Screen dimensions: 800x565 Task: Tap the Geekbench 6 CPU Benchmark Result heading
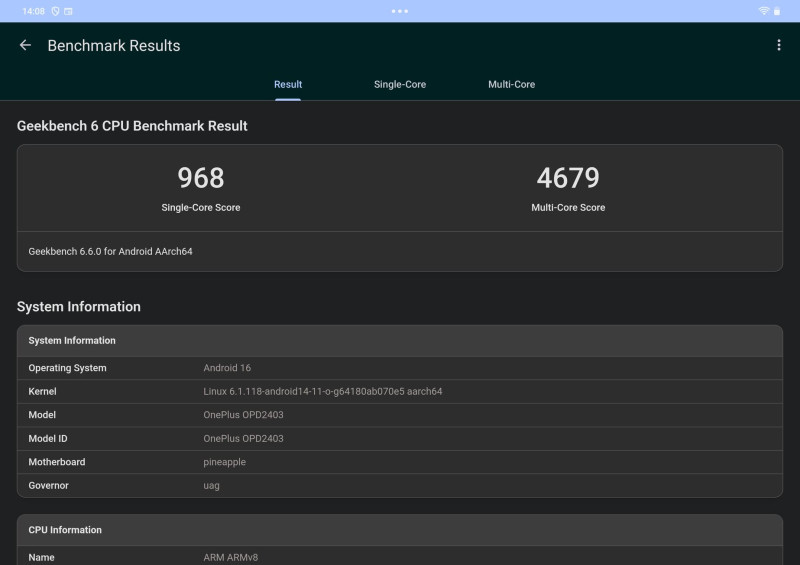pyautogui.click(x=132, y=126)
